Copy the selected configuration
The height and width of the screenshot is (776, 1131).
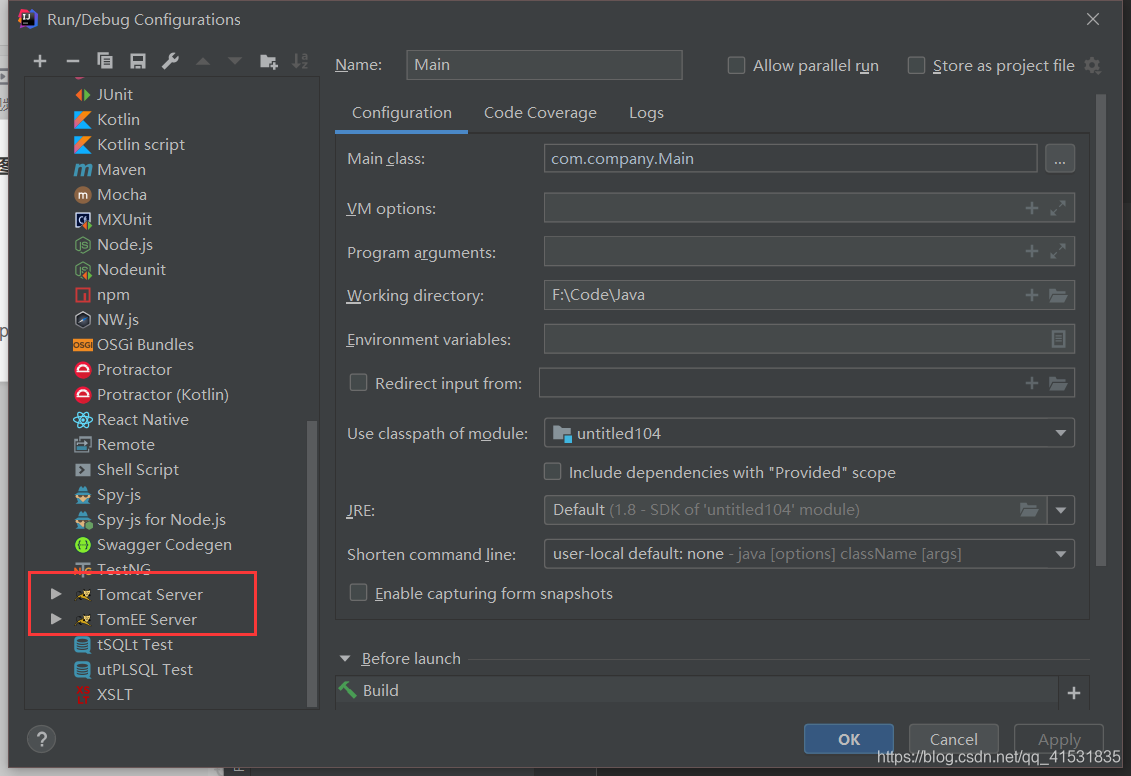click(x=105, y=61)
